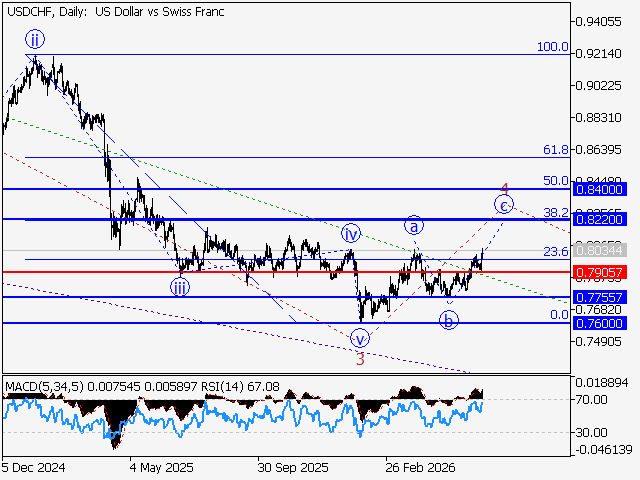Image resolution: width=640 pixels, height=480 pixels.
Task: Click the red wave number 4
Action: coord(504,189)
